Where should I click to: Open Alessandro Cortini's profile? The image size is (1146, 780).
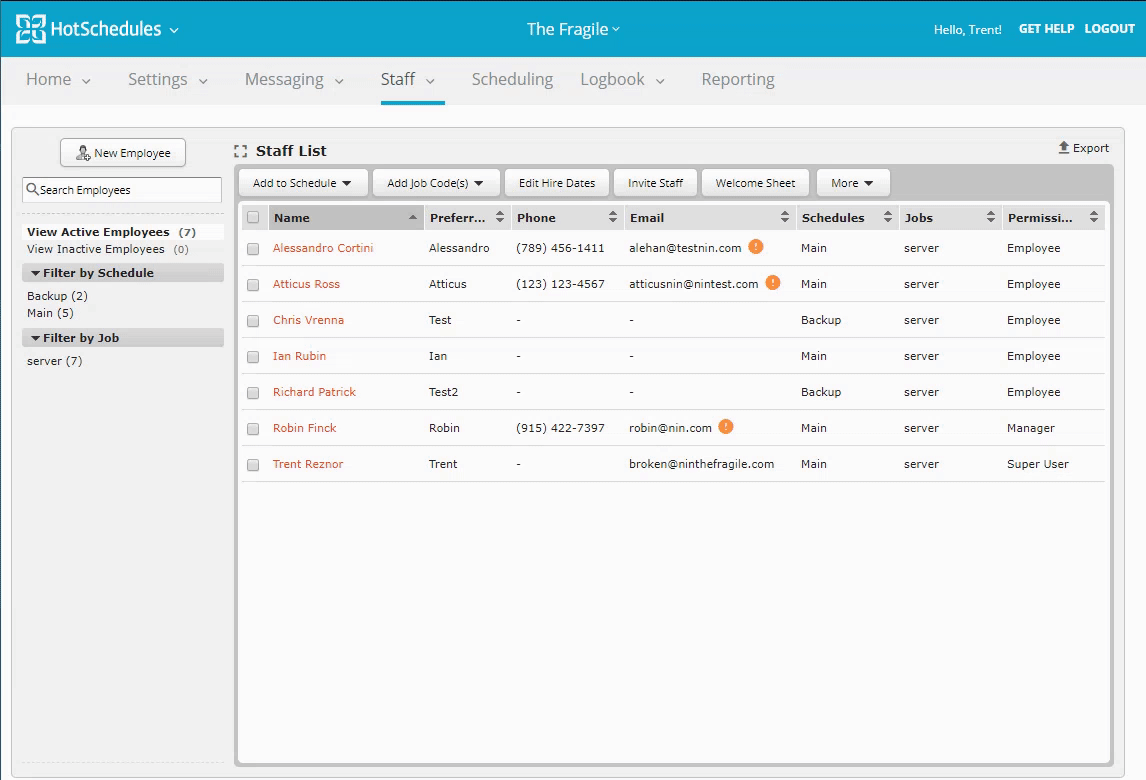point(323,248)
